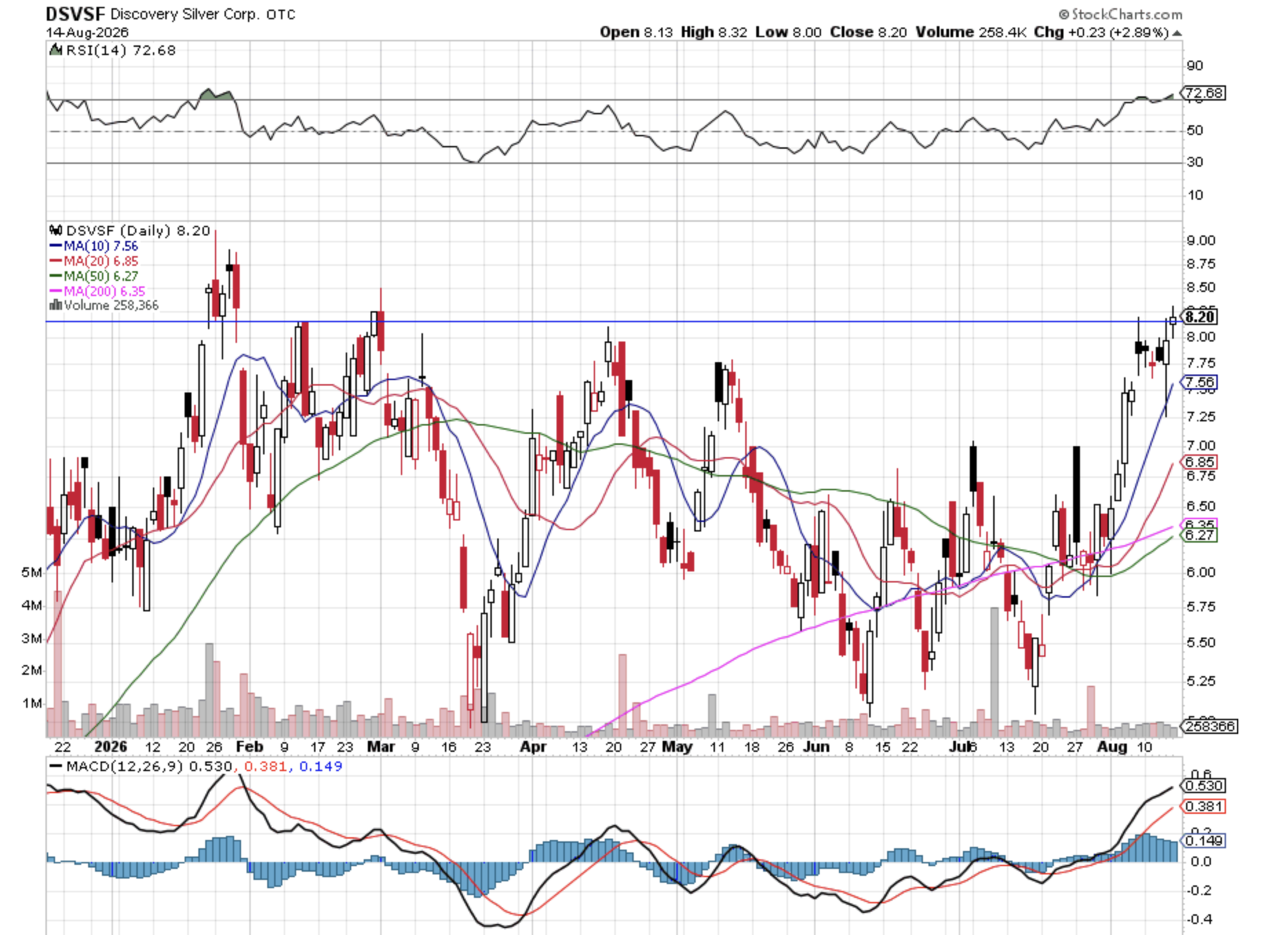Screen dimensions: 1288x935
Task: Click the 'MA(20) 6.85' legend entry
Action: 101,261
